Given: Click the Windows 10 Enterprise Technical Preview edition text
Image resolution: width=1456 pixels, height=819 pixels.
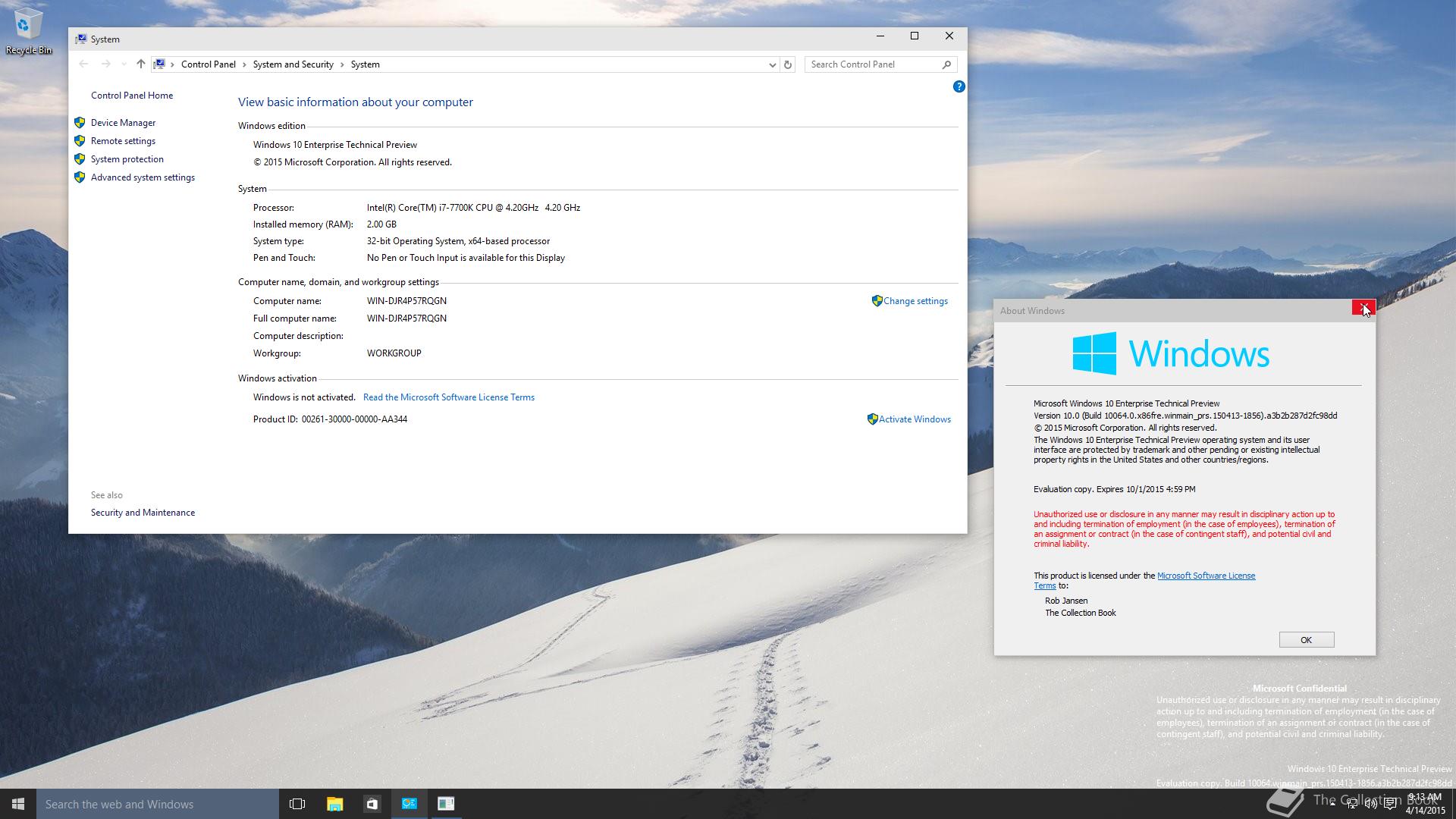Looking at the screenshot, I should 335,145.
